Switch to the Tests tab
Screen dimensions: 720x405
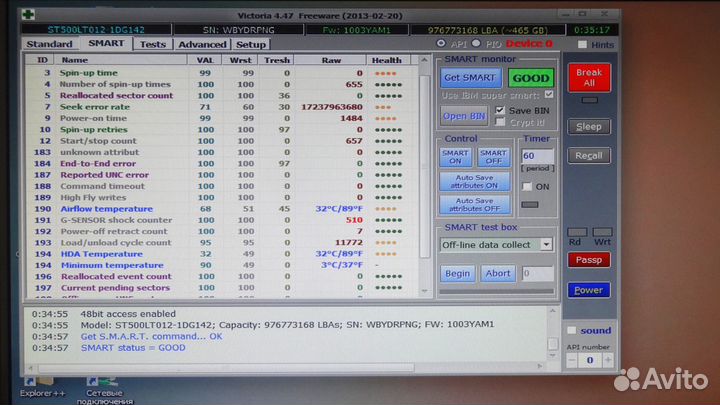tap(153, 45)
